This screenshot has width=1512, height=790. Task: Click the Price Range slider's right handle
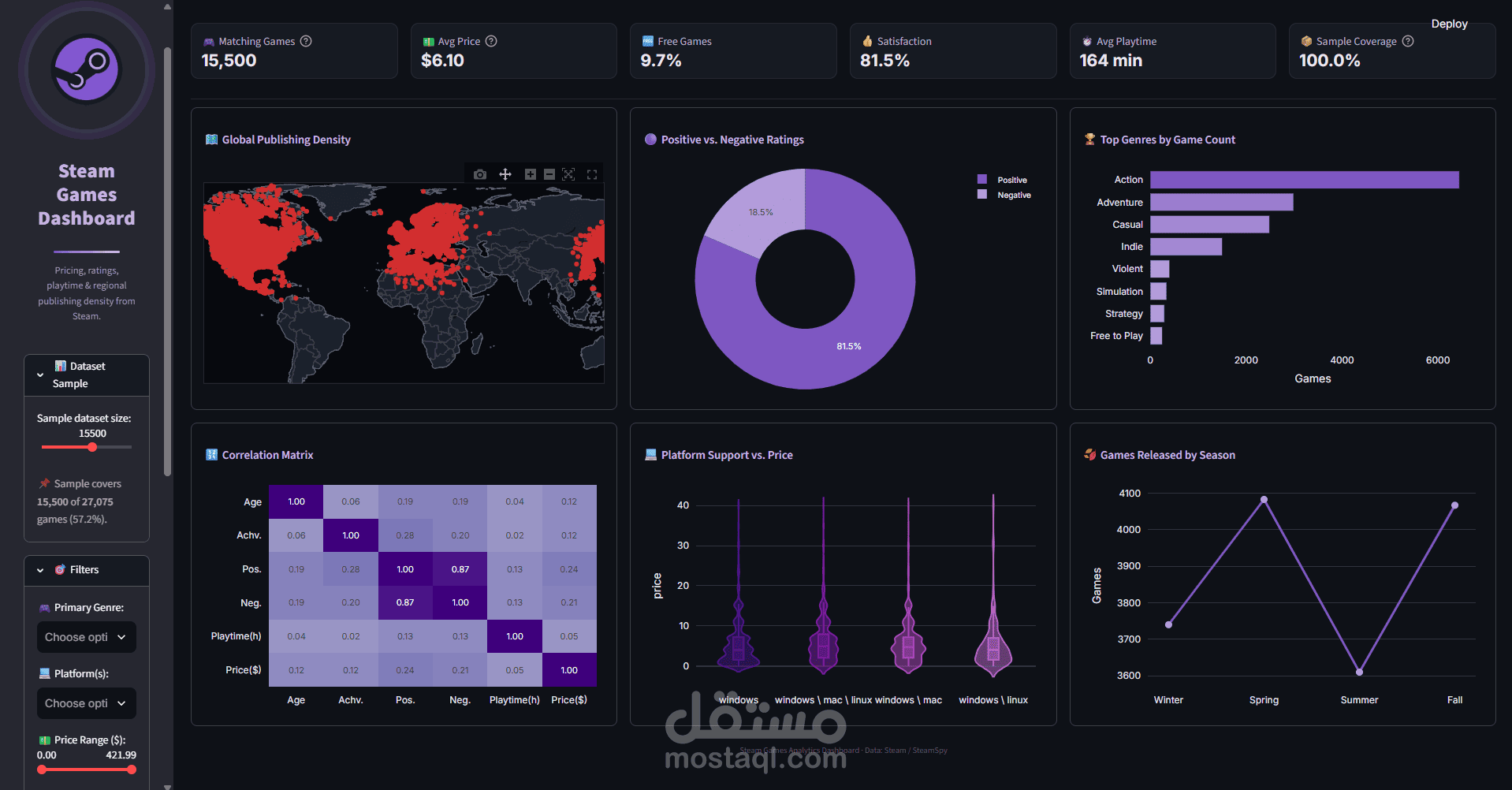pyautogui.click(x=132, y=770)
